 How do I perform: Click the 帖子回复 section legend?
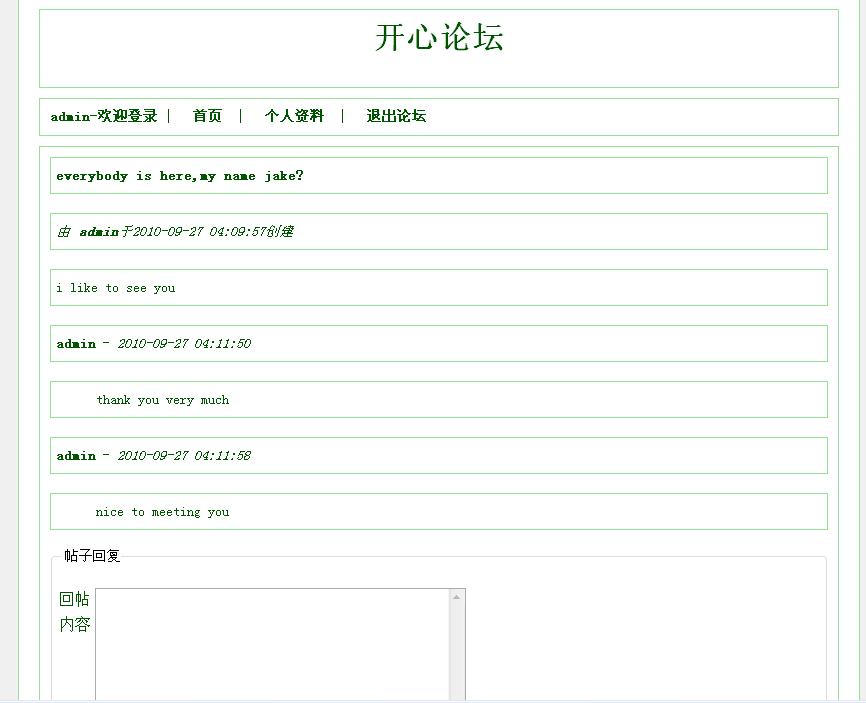(92, 556)
